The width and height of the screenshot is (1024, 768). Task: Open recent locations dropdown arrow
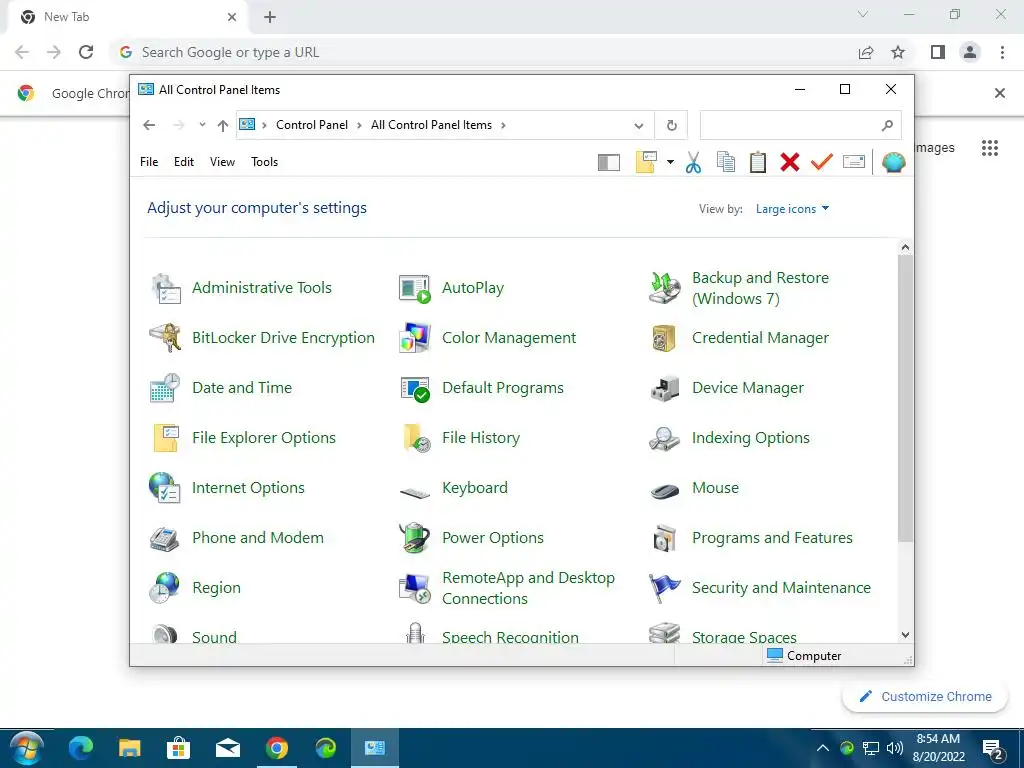[202, 125]
